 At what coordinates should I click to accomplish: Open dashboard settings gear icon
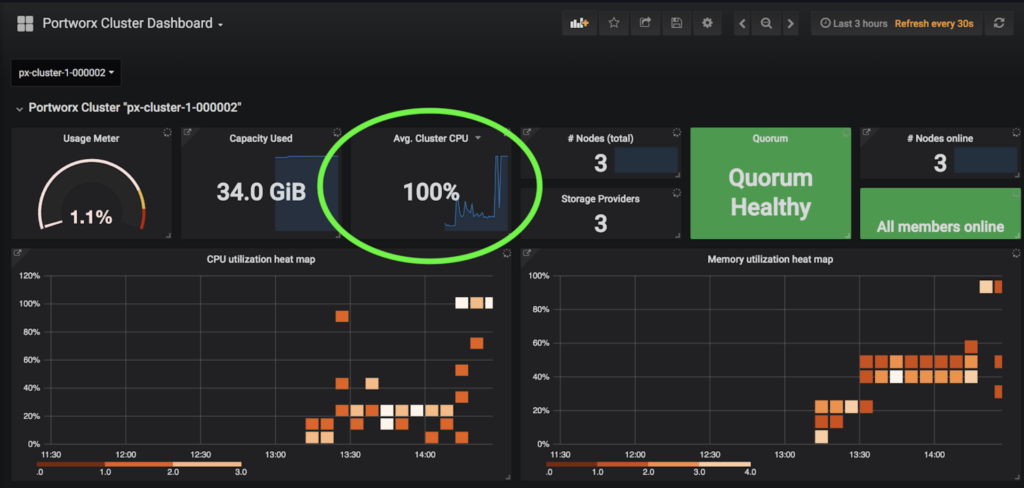click(707, 23)
